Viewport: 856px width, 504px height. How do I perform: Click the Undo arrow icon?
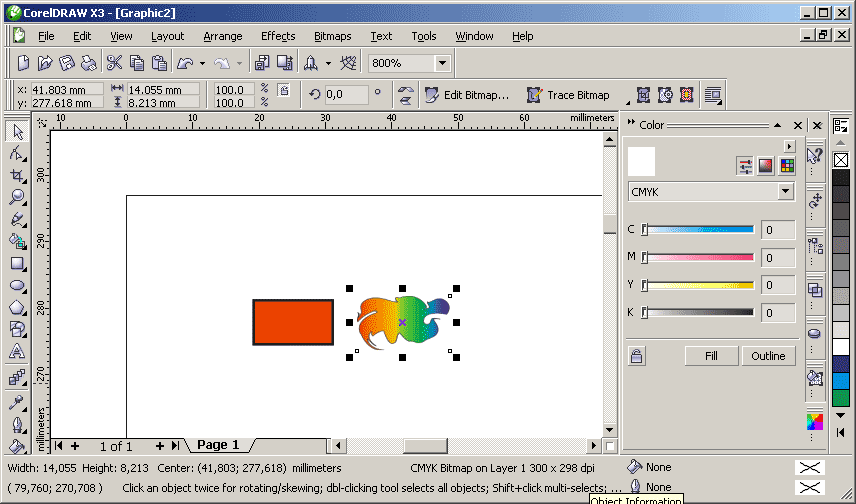pyautogui.click(x=185, y=63)
